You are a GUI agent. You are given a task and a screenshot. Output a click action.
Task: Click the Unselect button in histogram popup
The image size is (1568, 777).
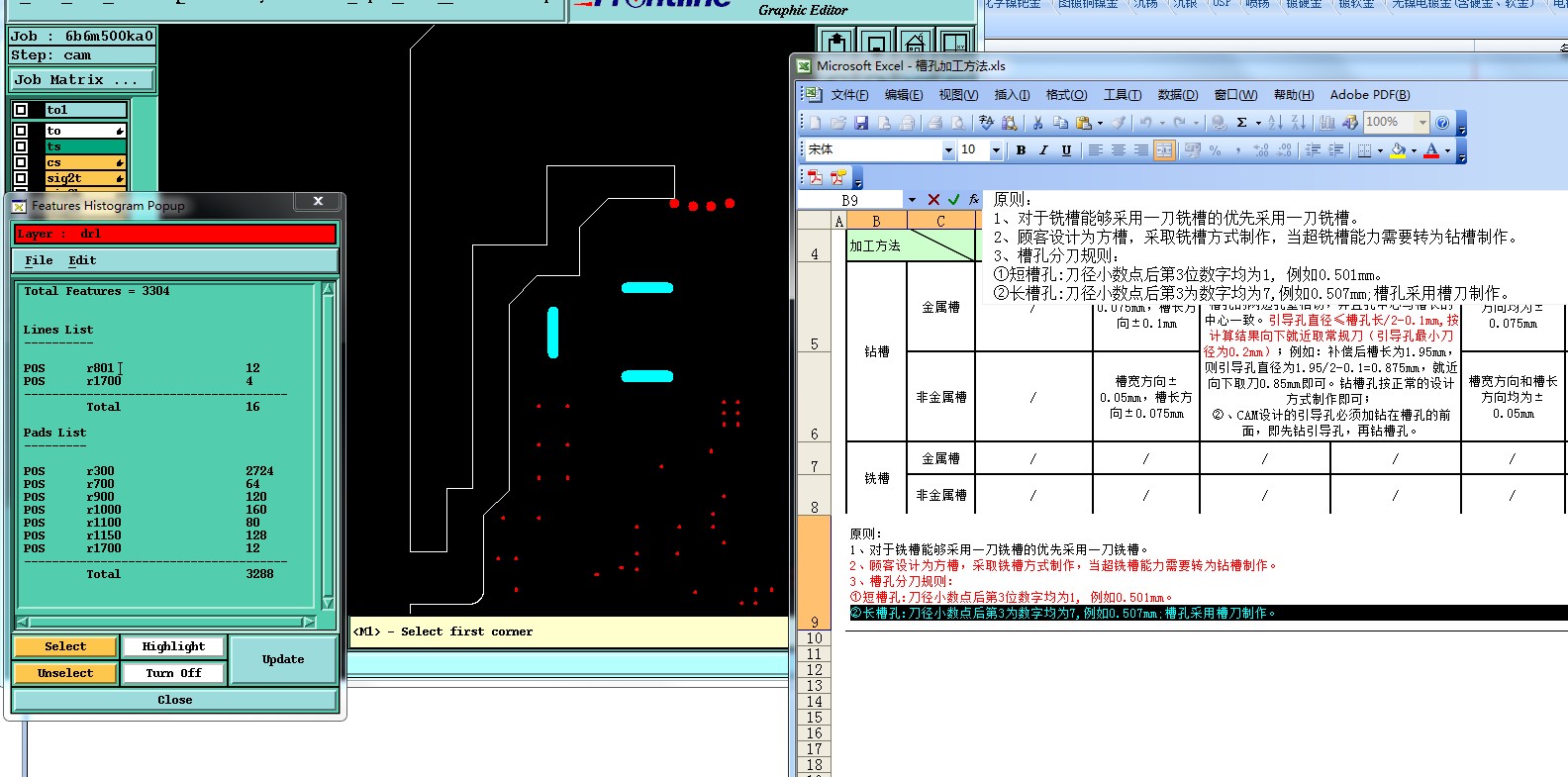(x=65, y=673)
